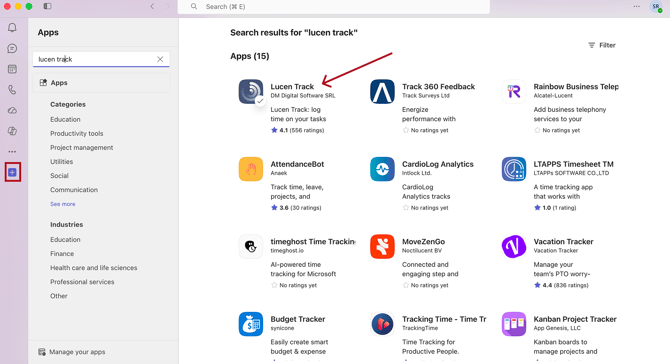The width and height of the screenshot is (670, 364).
Task: Open the Activity bell icon
Action: point(12,28)
